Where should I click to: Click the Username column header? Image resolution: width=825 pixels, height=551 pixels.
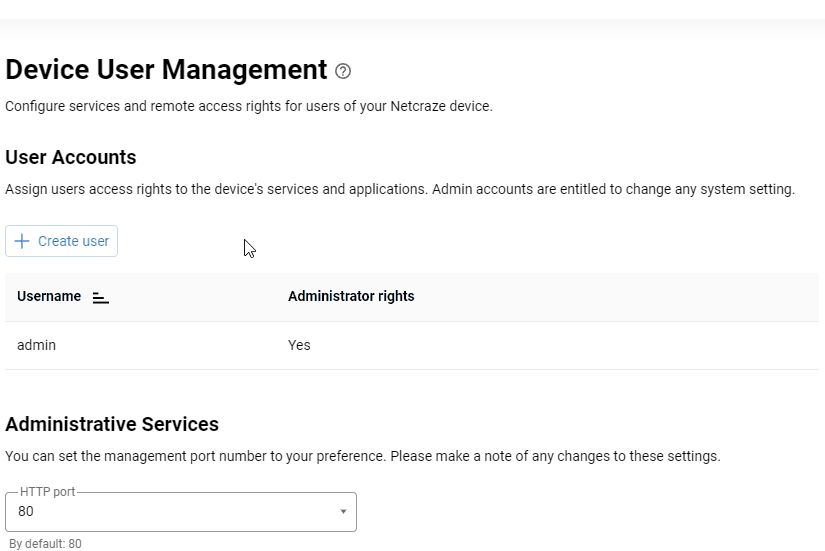point(49,296)
